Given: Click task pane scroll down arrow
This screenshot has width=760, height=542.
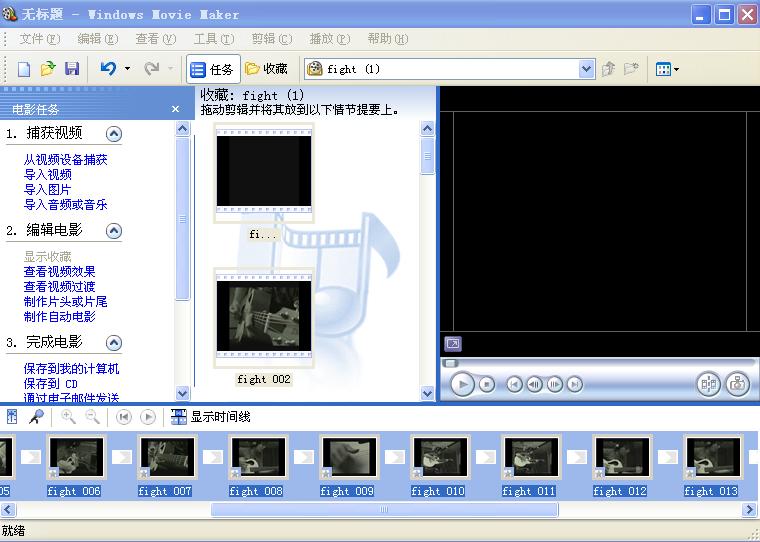Looking at the screenshot, I should click(x=182, y=393).
